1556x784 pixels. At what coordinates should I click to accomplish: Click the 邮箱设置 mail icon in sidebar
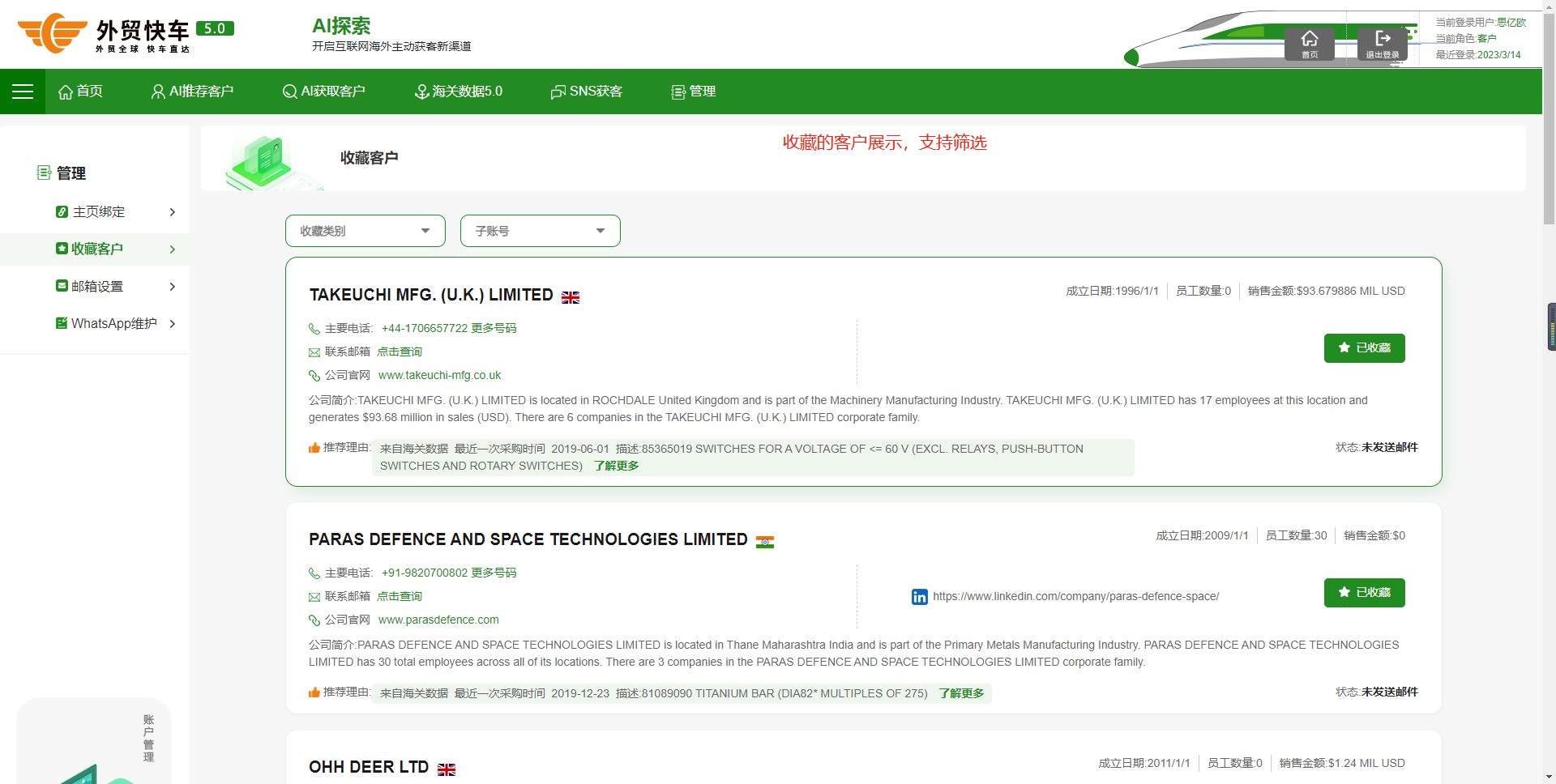(62, 286)
